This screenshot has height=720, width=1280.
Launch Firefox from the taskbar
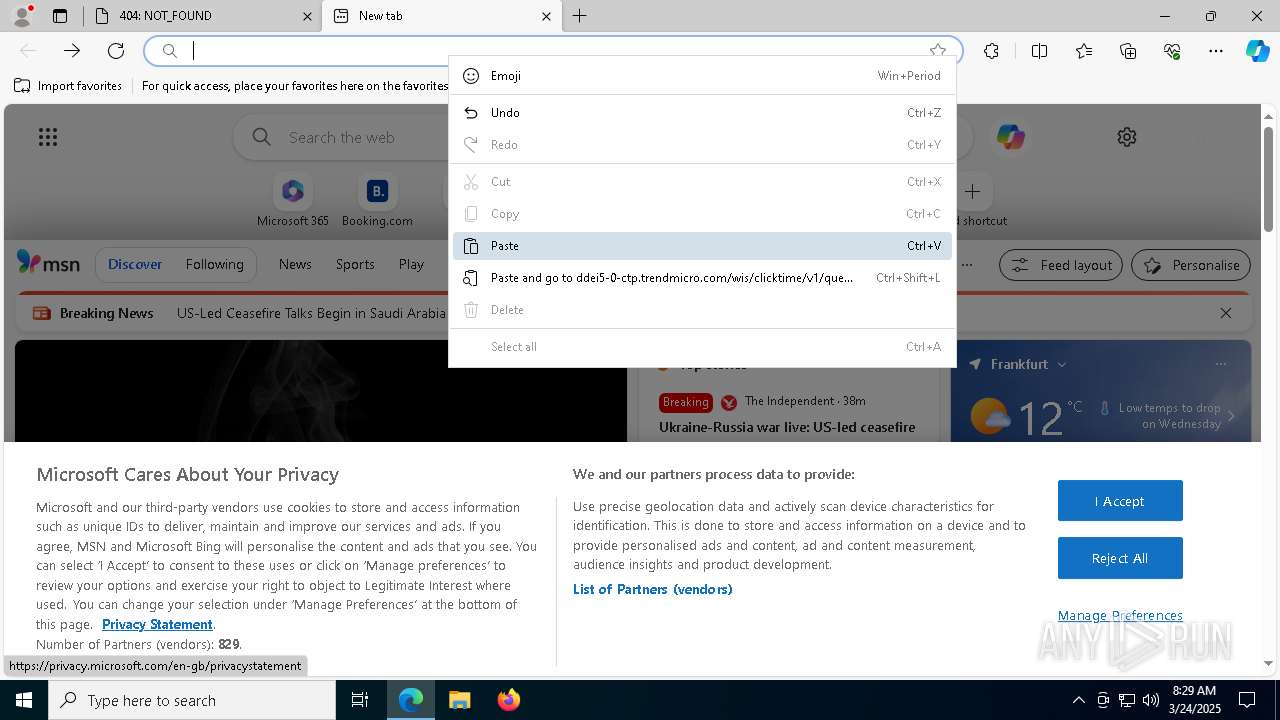coord(508,700)
